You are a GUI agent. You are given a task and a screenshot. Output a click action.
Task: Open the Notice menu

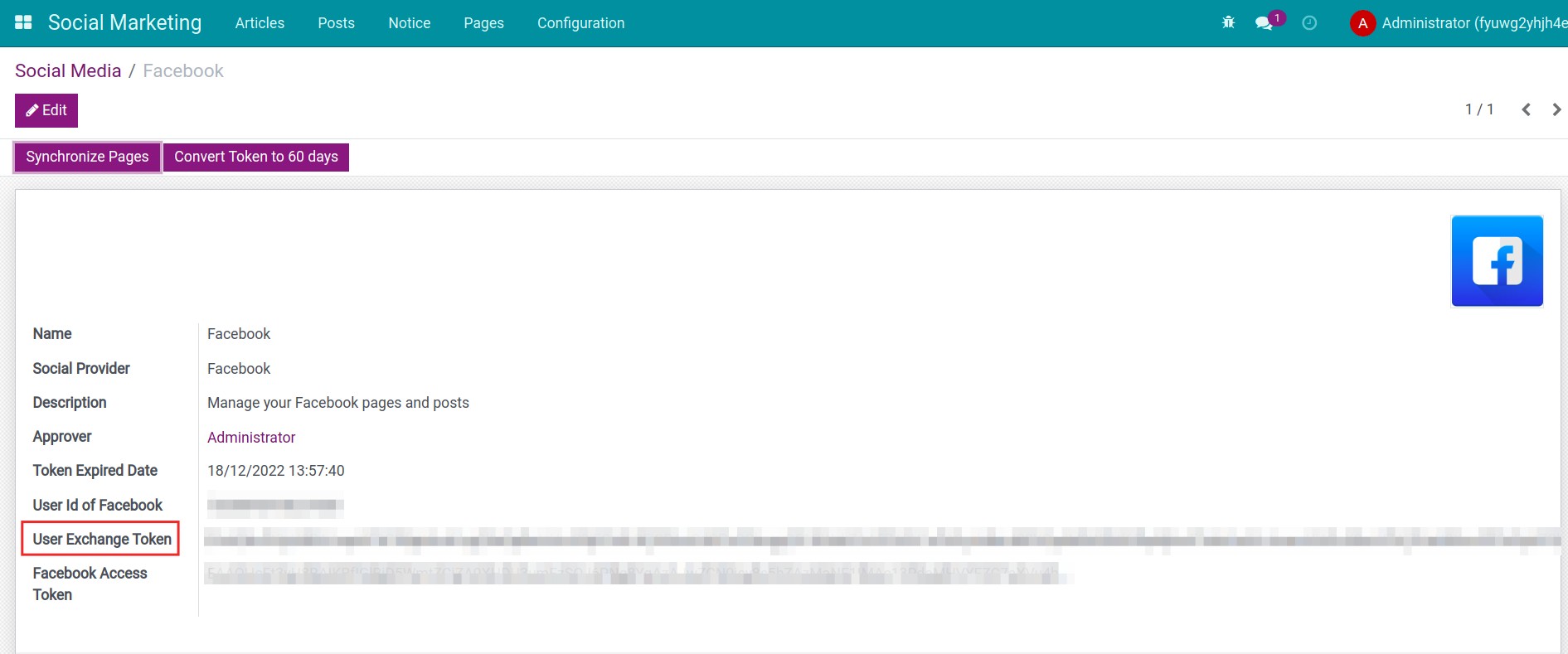coord(409,23)
